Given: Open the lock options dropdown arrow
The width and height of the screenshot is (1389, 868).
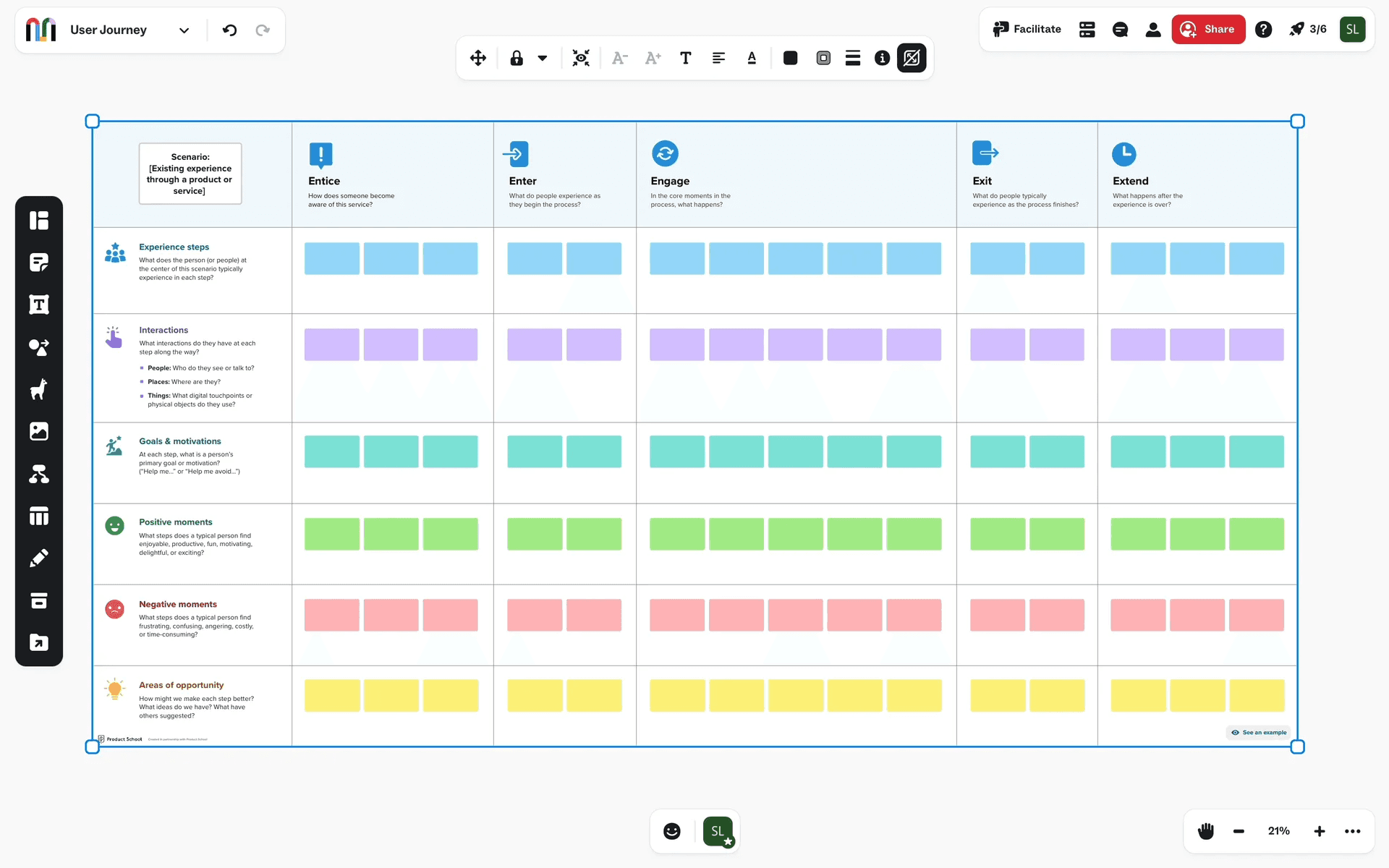Looking at the screenshot, I should click(543, 59).
